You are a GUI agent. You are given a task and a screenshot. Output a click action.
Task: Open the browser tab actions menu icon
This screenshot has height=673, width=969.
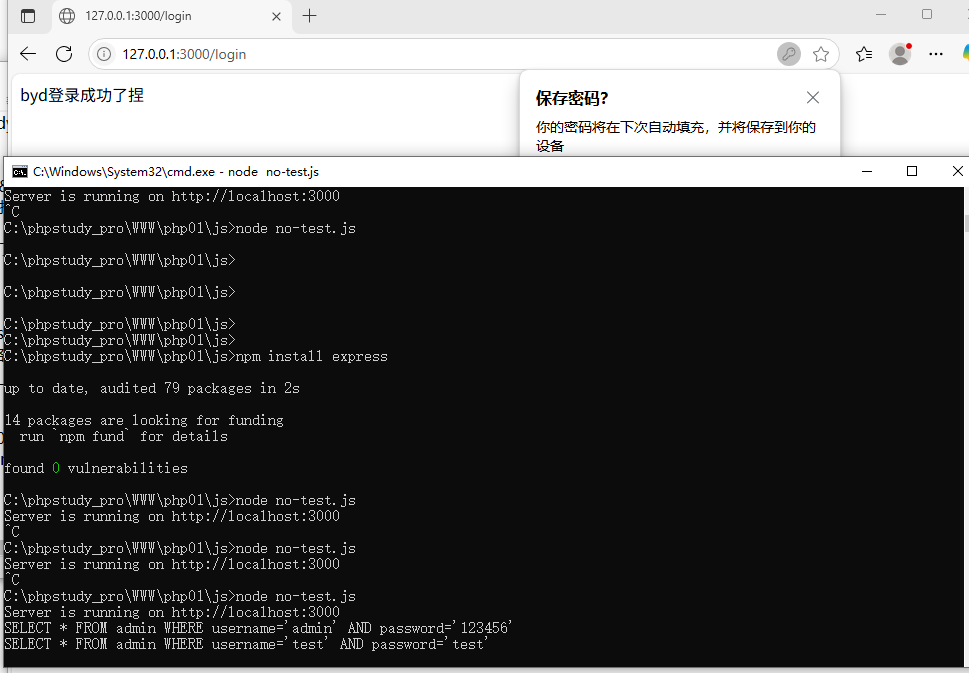[28, 16]
